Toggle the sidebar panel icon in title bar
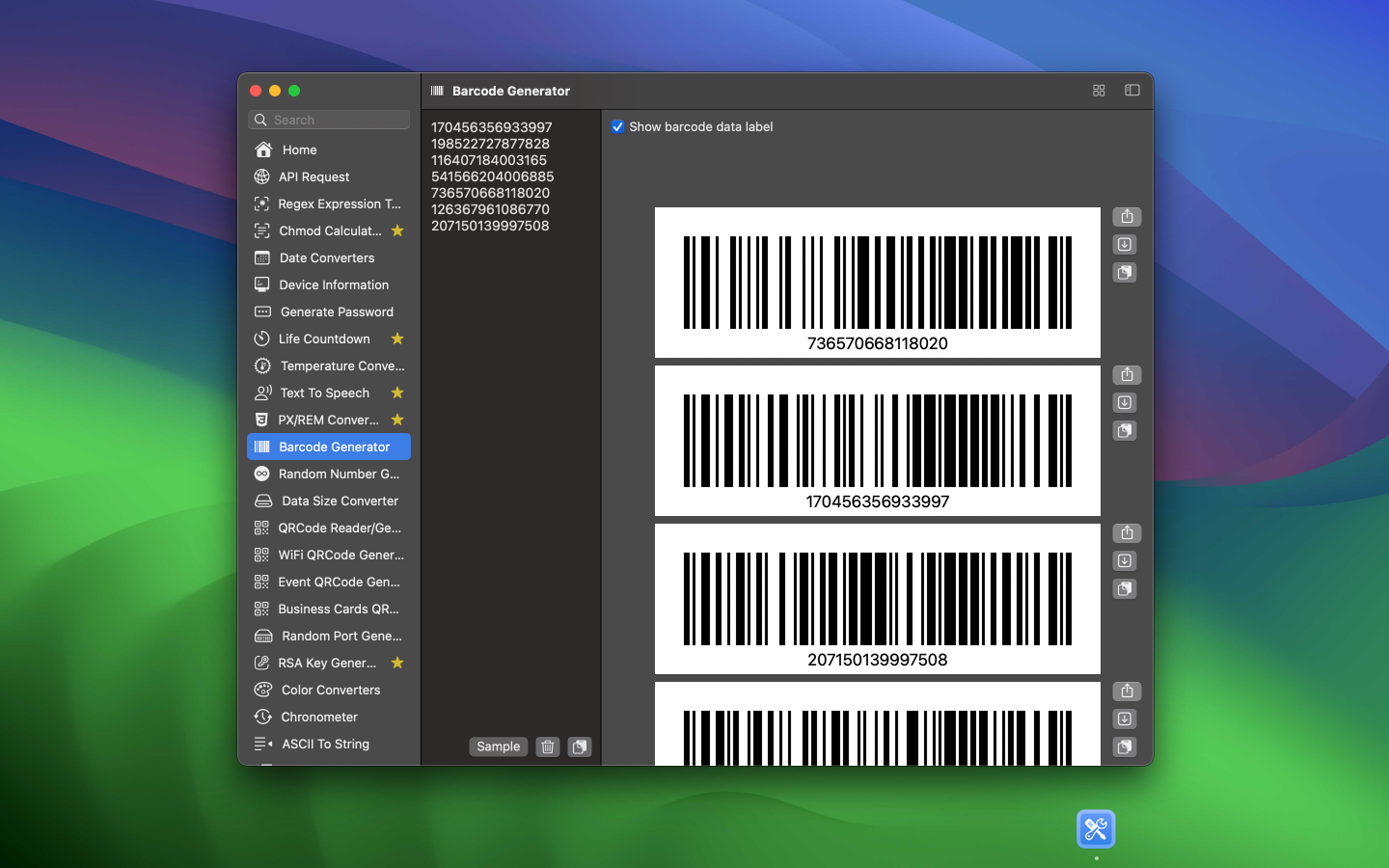 [1132, 91]
